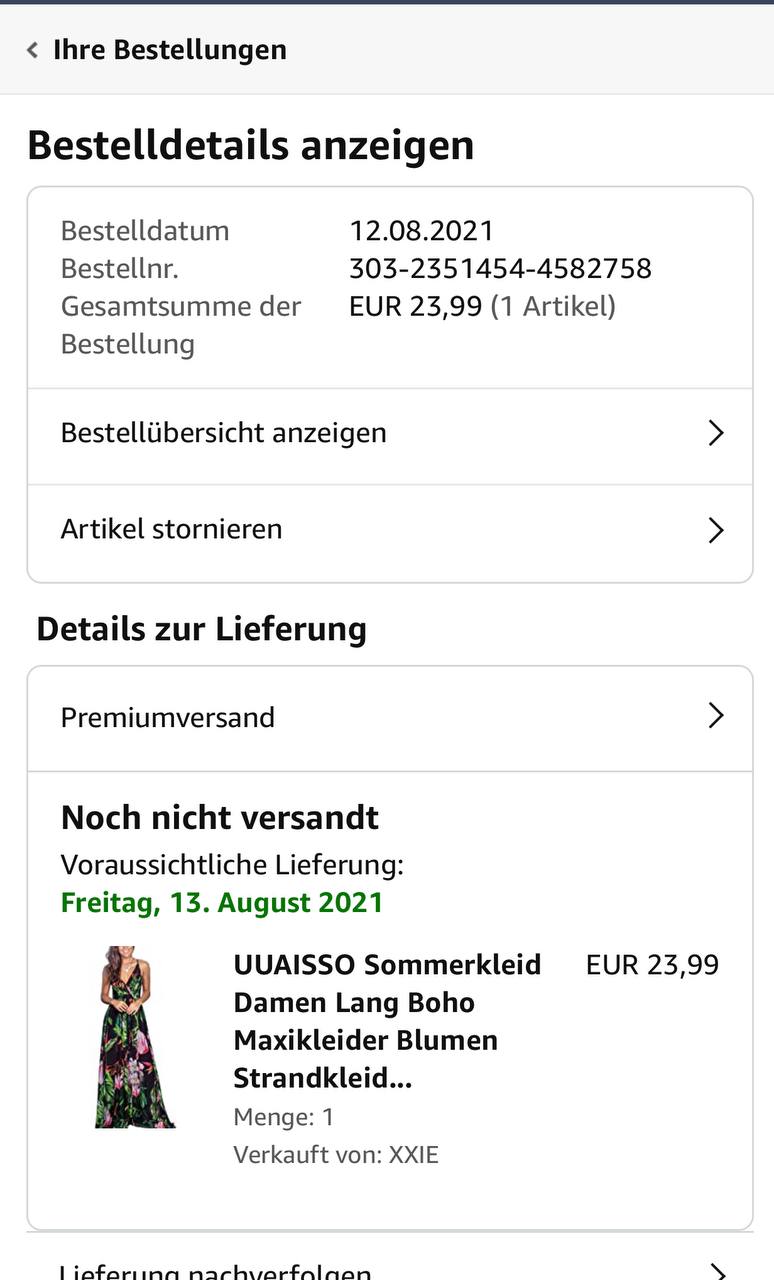Click the chevron beside Bestellübersicht anzeigen

pos(716,433)
